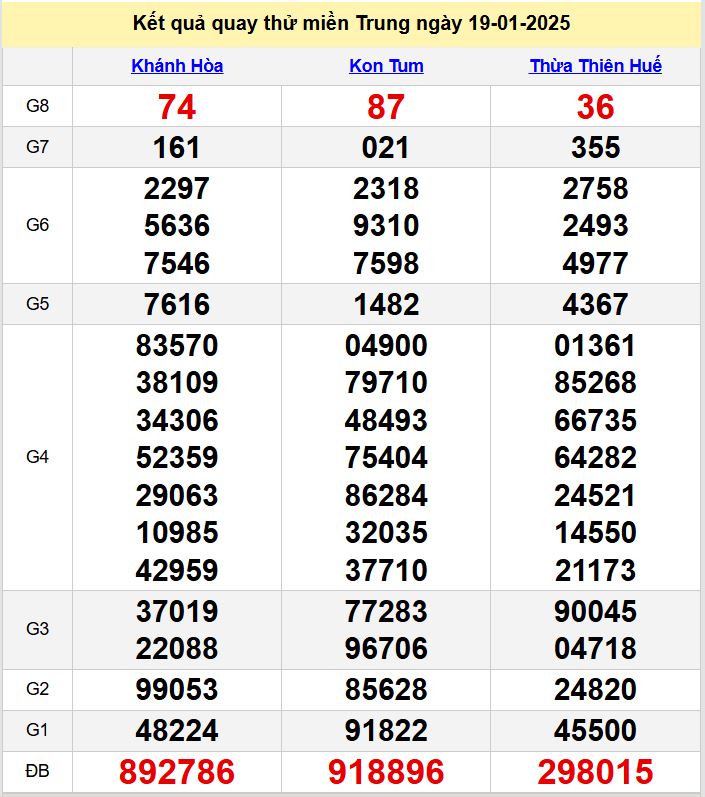This screenshot has height=797, width=705.
Task: Select the G3 row label
Action: pyautogui.click(x=37, y=629)
